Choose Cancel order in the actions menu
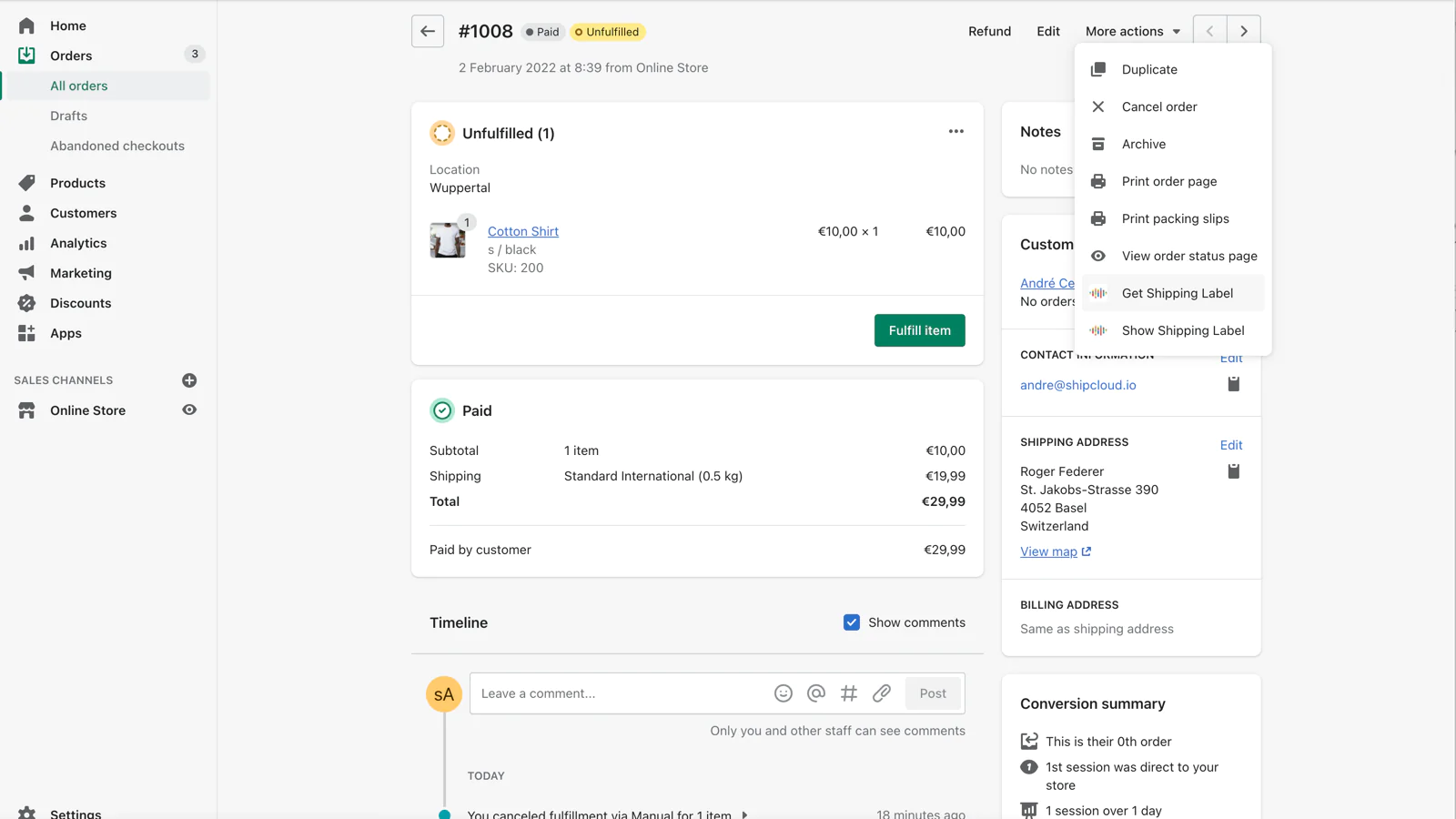The width and height of the screenshot is (1456, 819). coord(1158,106)
